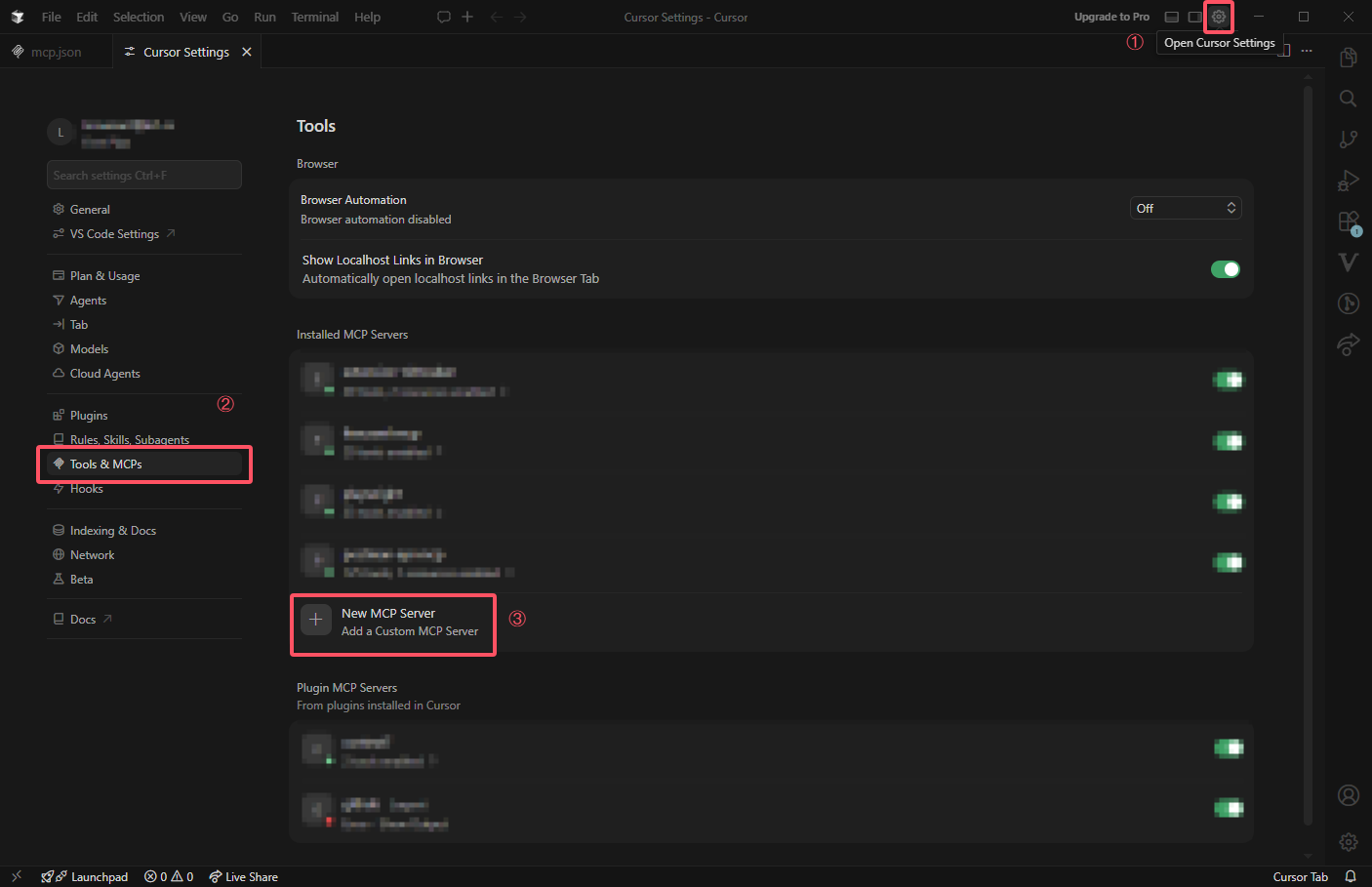Toggle the third installed MCP server switch

pyautogui.click(x=1229, y=502)
